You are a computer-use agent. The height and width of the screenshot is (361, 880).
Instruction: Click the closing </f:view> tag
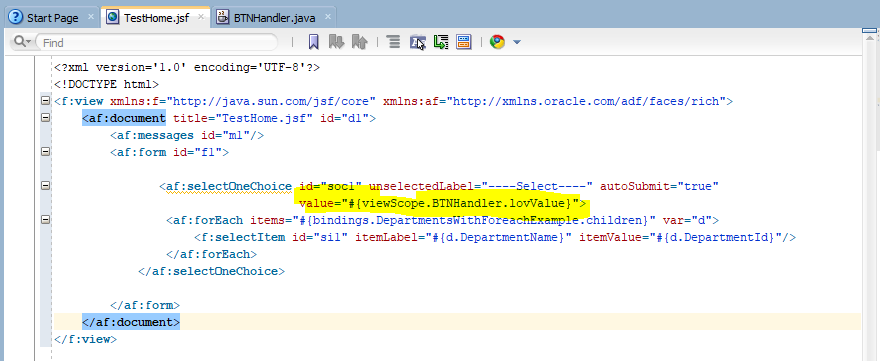point(85,339)
